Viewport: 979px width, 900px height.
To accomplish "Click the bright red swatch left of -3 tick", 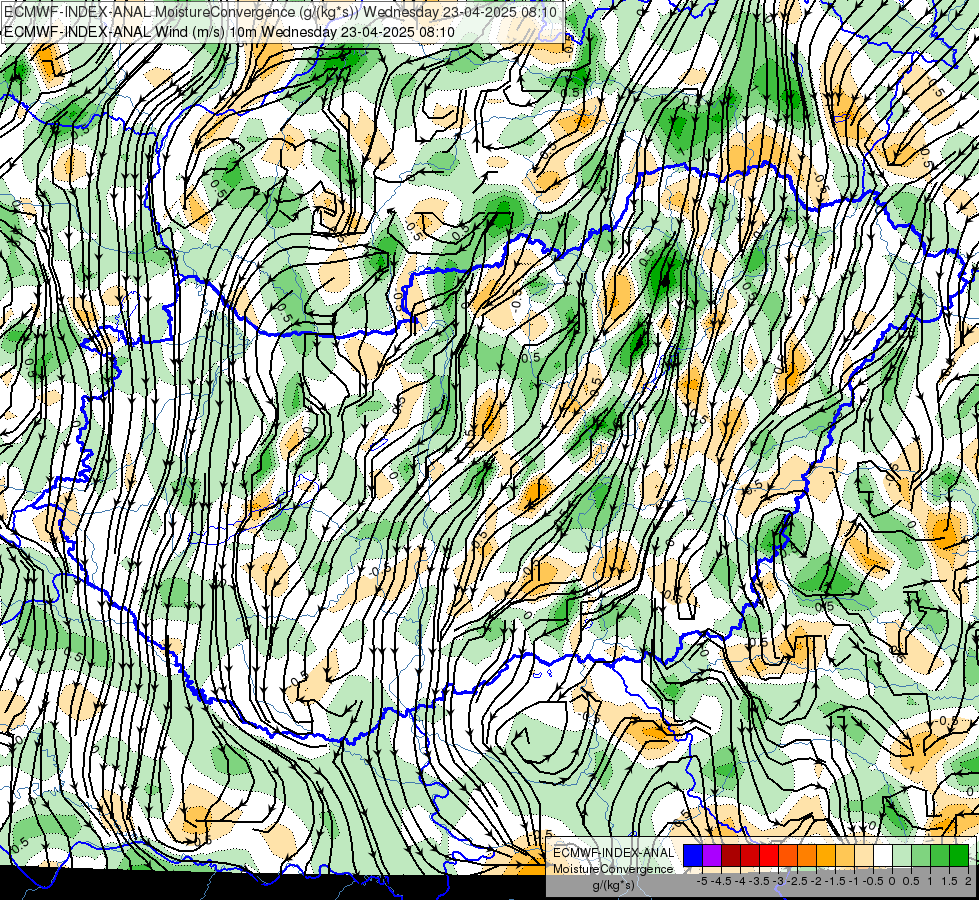I will (x=769, y=855).
